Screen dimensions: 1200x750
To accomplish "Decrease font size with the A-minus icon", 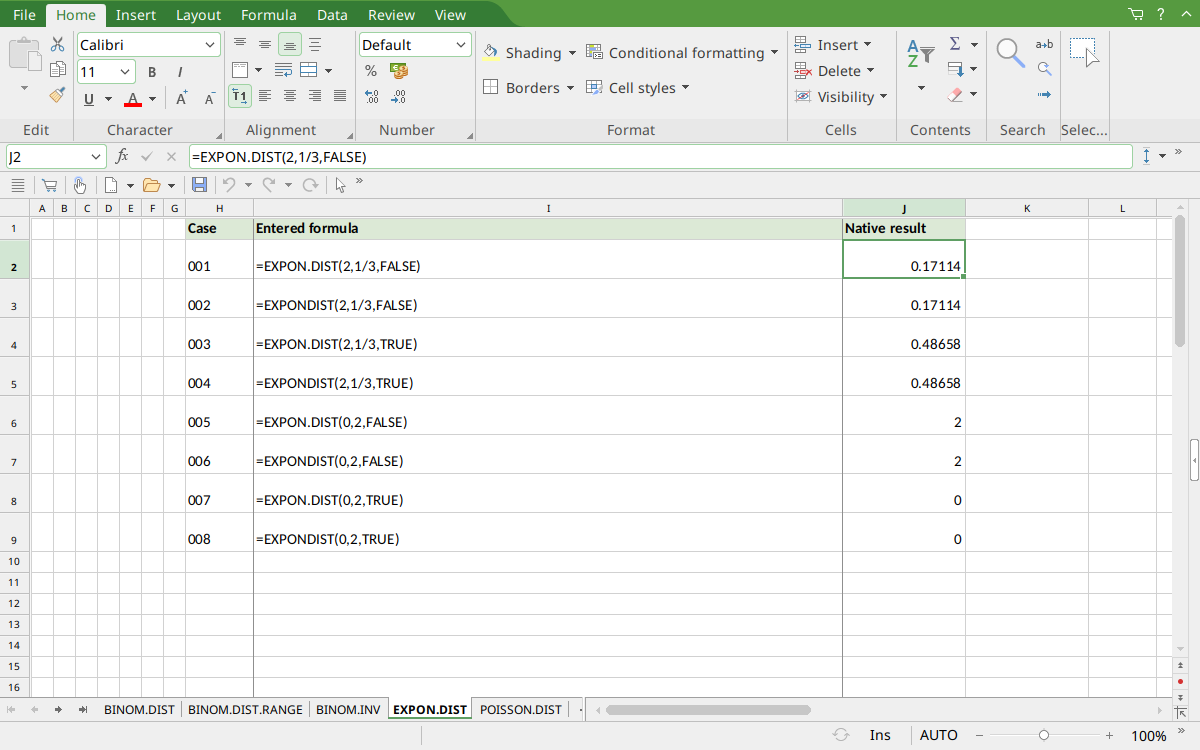I will pyautogui.click(x=210, y=98).
